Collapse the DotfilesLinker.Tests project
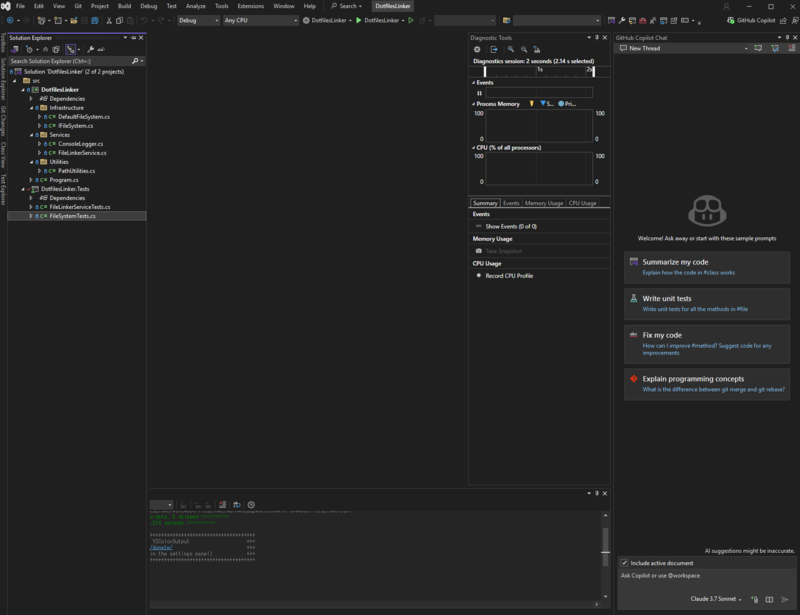This screenshot has width=800, height=615. pos(23,189)
